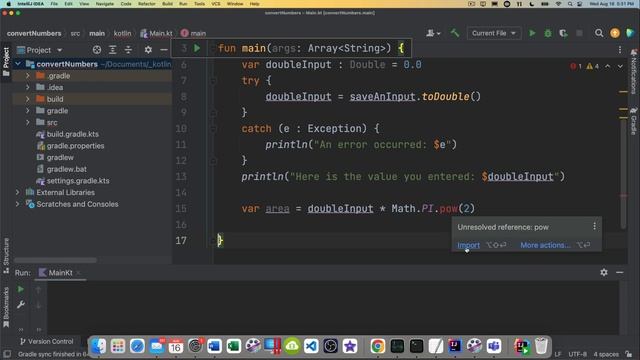
Task: Open IDE updates orange icon
Action: 615,33
